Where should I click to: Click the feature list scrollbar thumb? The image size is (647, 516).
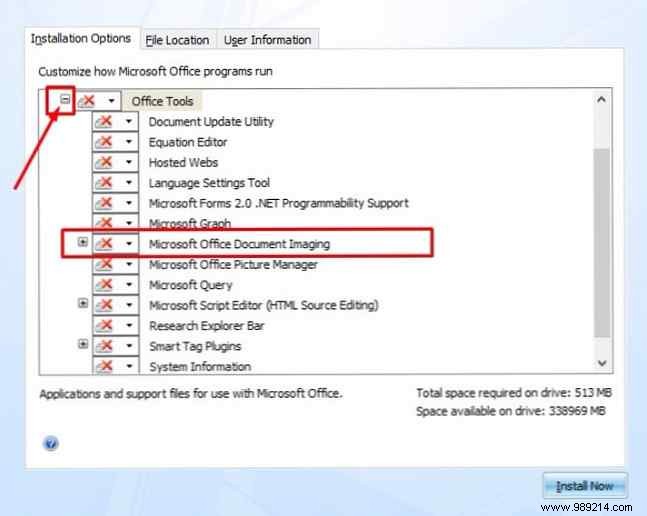602,243
